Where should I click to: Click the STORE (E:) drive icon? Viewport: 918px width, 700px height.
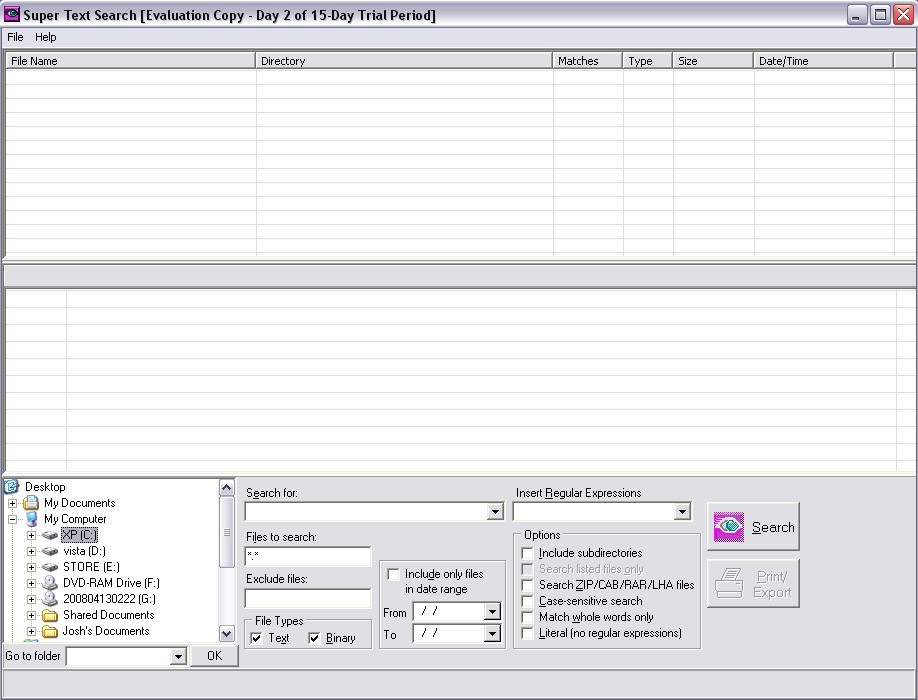click(x=50, y=567)
